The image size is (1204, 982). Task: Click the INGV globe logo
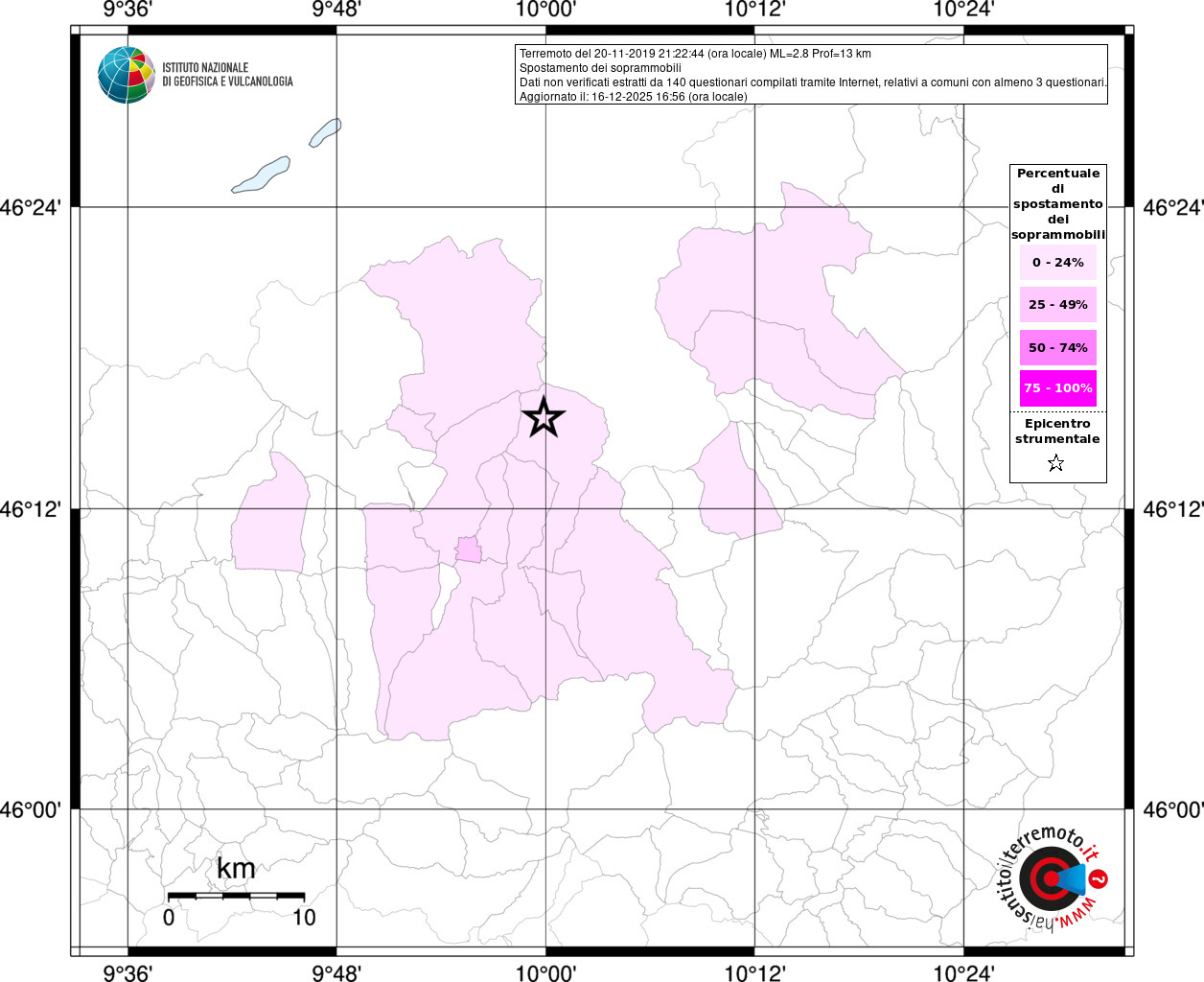coord(127,75)
